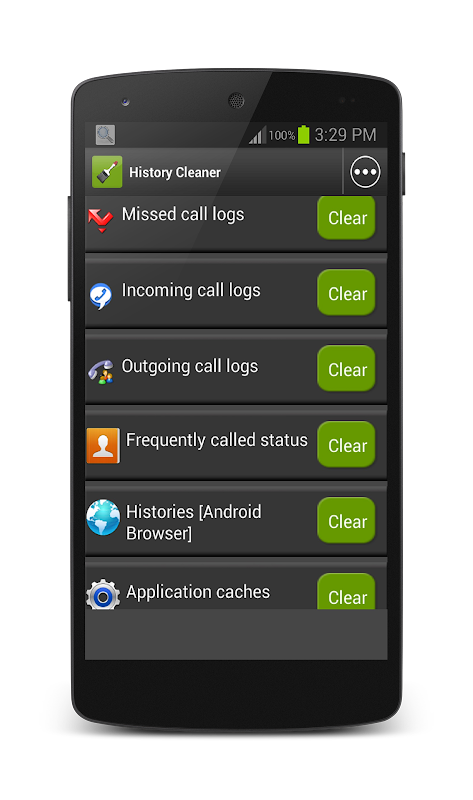Tap the red missed call arrow icon
Image resolution: width=473 pixels, height=800 pixels.
pos(100,220)
